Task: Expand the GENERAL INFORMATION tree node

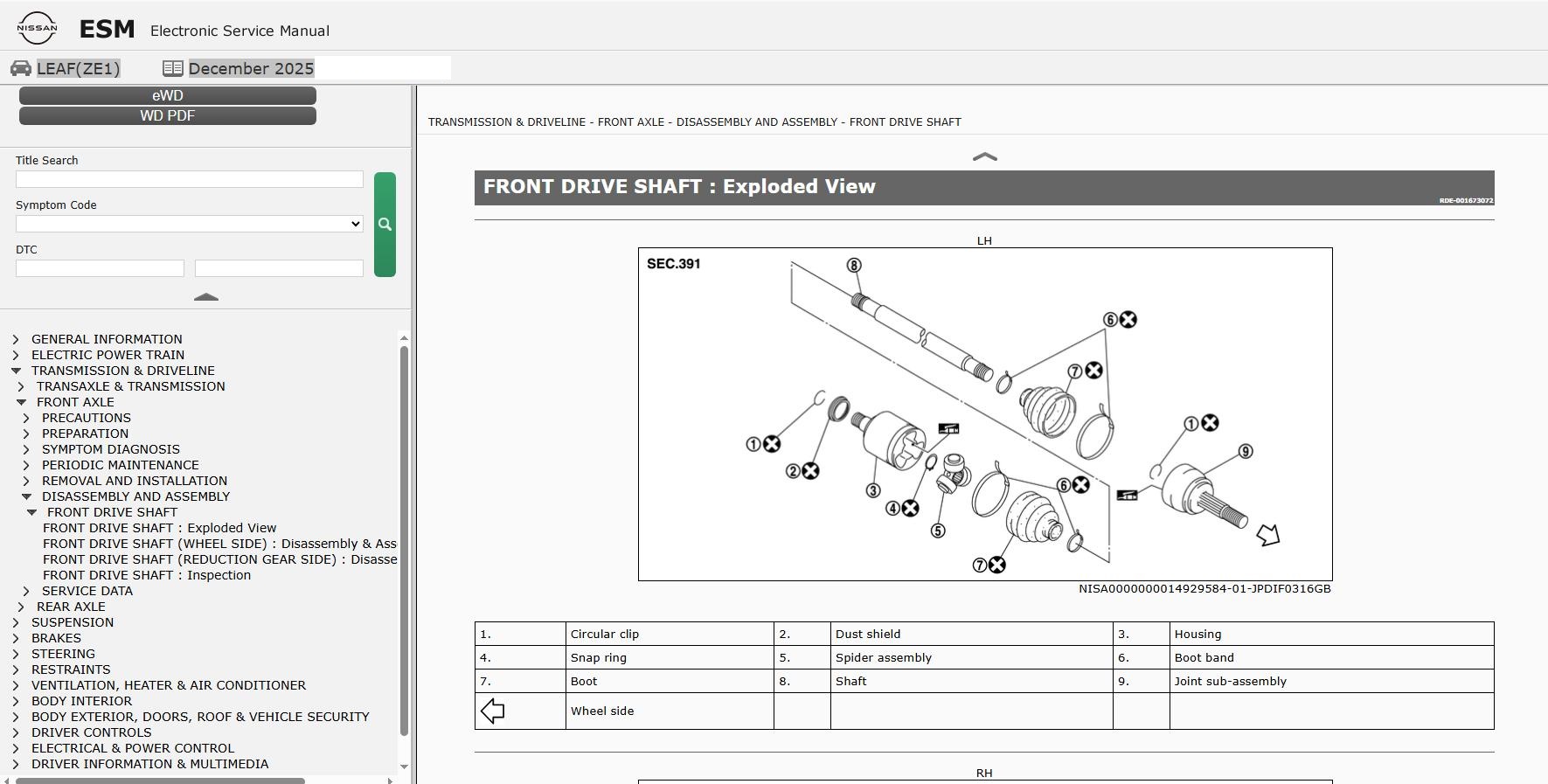Action: [16, 339]
